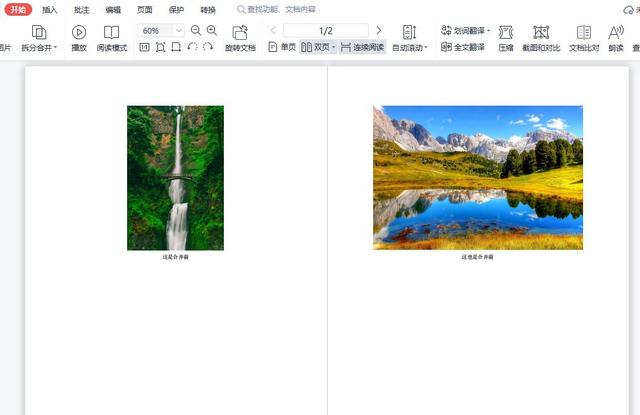Screen dimensions: 640x415
Task: Click the 压缩 compress tool
Action: point(506,38)
